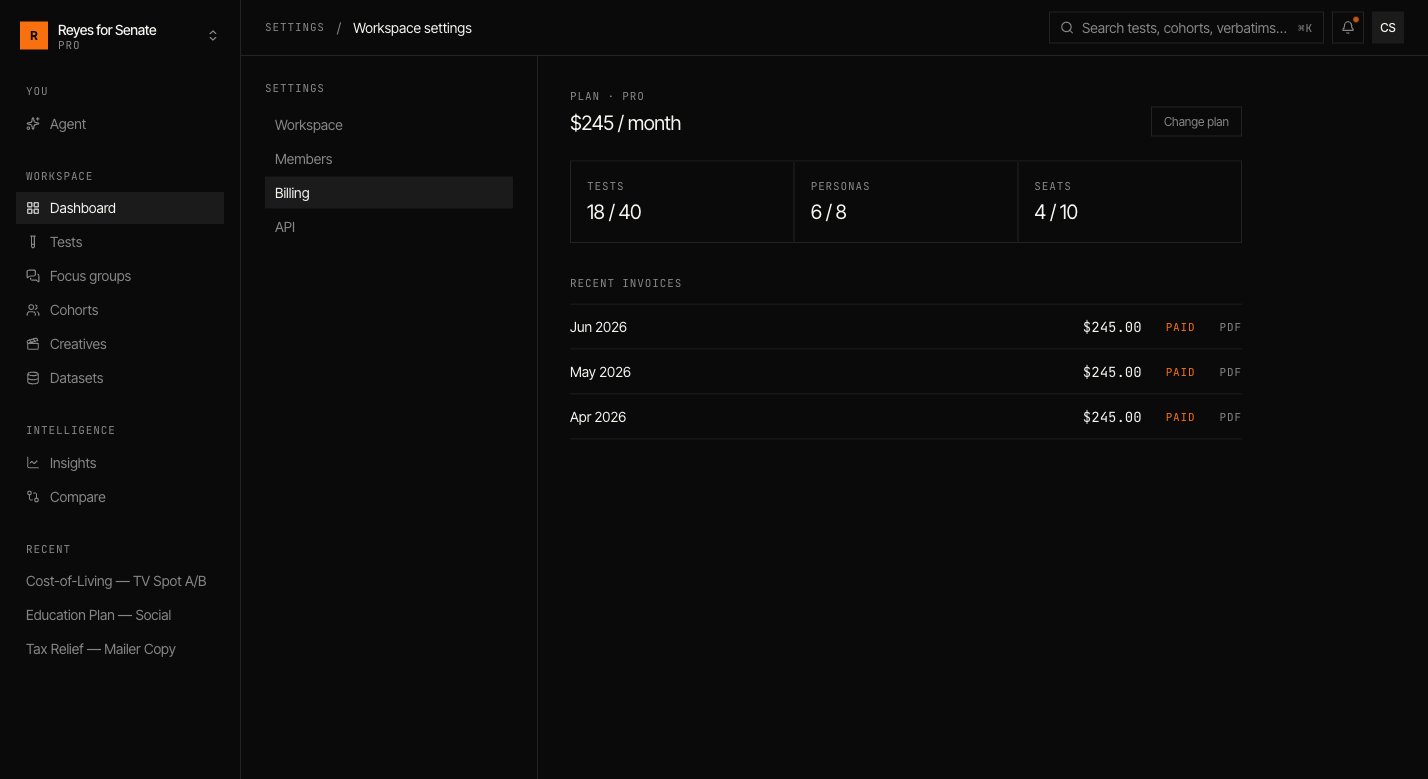Select the Members settings tab
The height and width of the screenshot is (779, 1428).
coord(389,159)
